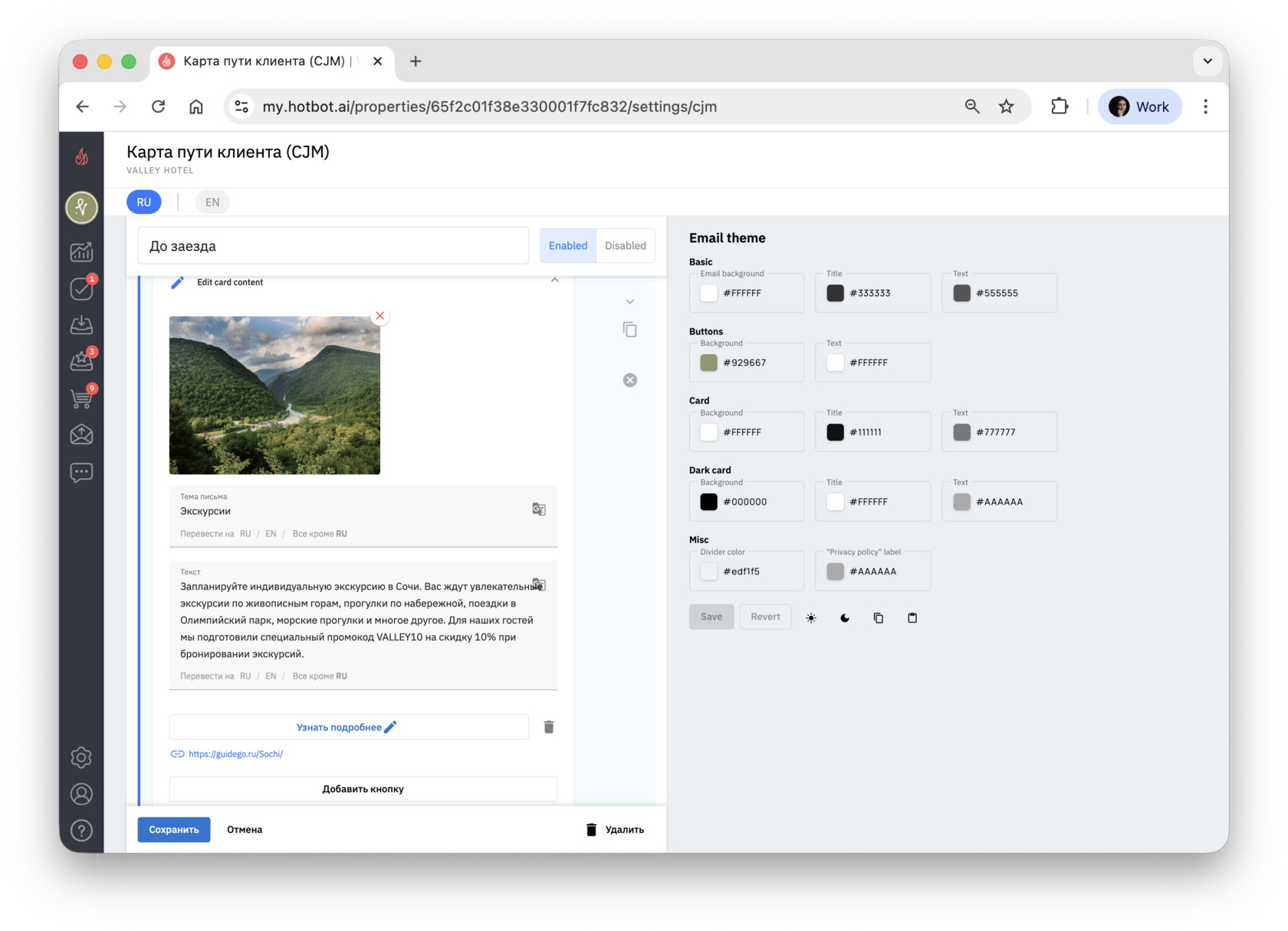The image size is (1288, 931).
Task: Set the card status to Disabled
Action: coord(626,245)
